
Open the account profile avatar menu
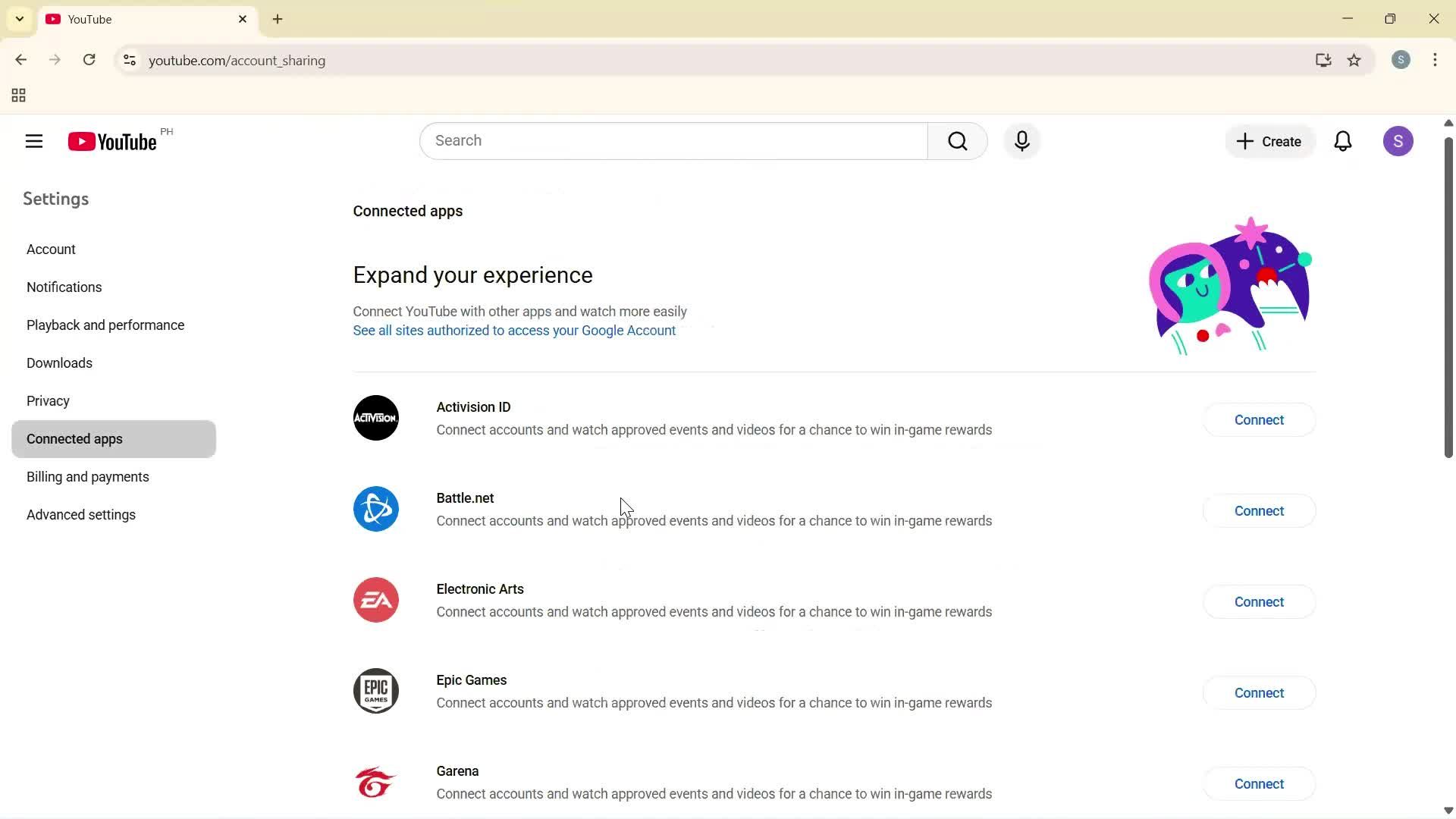pyautogui.click(x=1398, y=141)
